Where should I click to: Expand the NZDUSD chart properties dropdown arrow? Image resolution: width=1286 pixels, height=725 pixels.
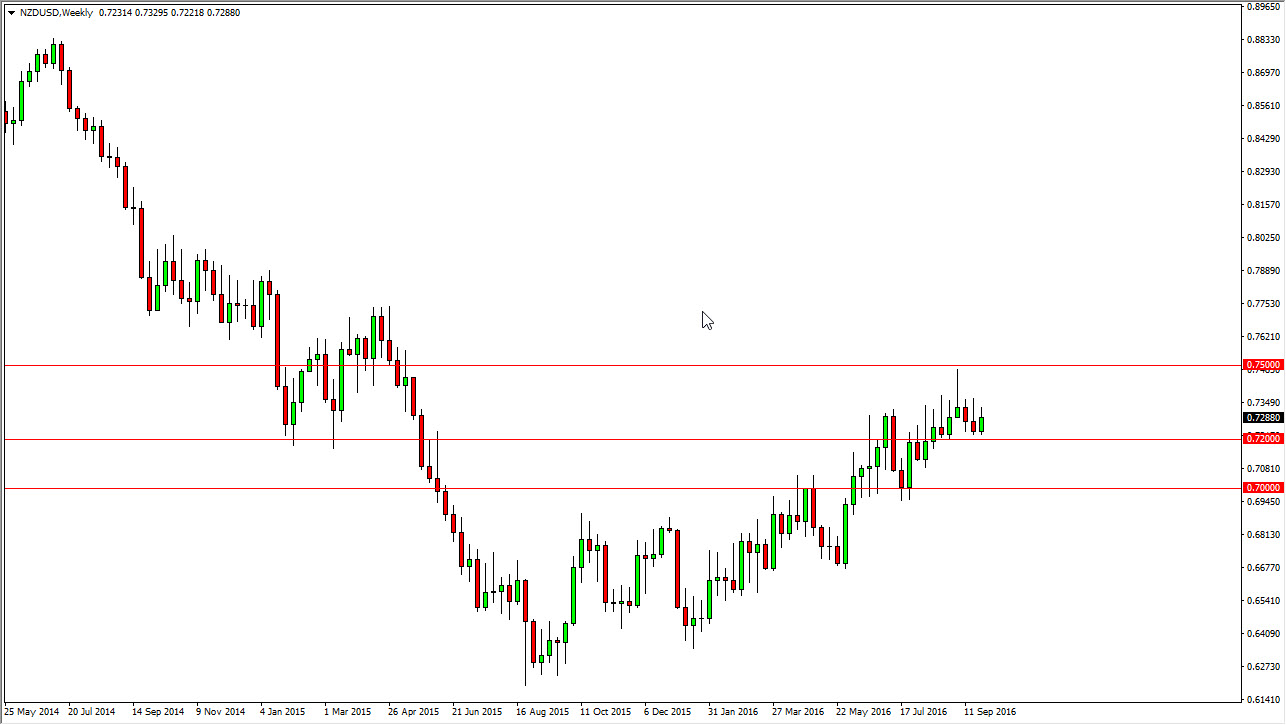[9, 12]
